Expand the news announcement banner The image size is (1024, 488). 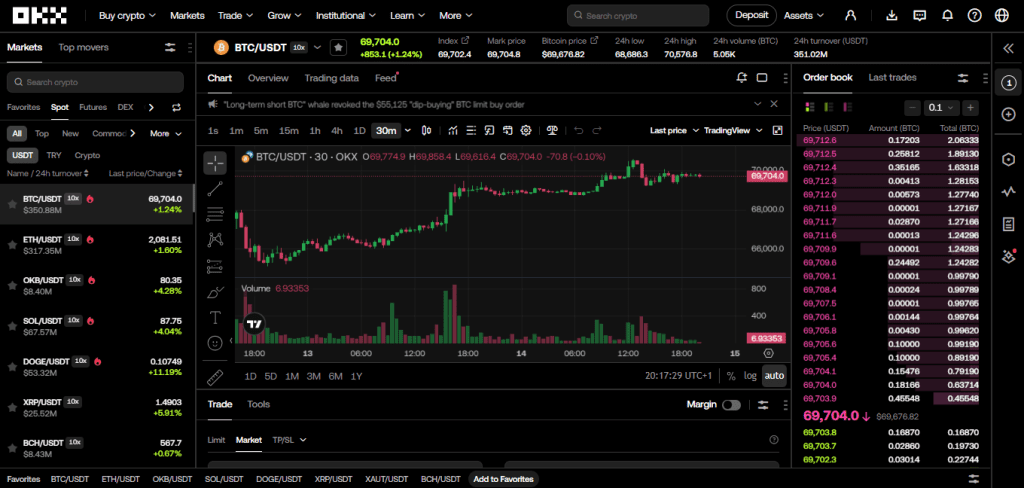tap(758, 104)
